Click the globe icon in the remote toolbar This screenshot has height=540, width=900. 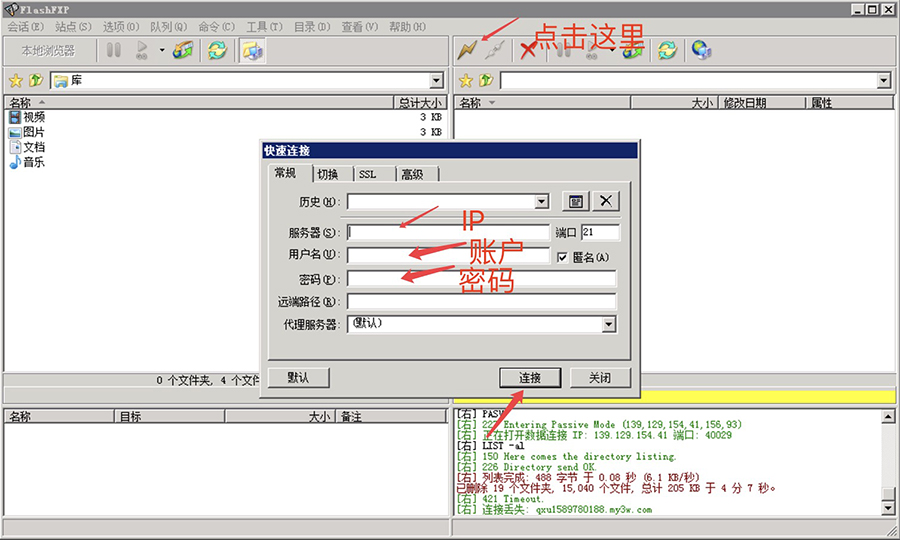point(701,50)
